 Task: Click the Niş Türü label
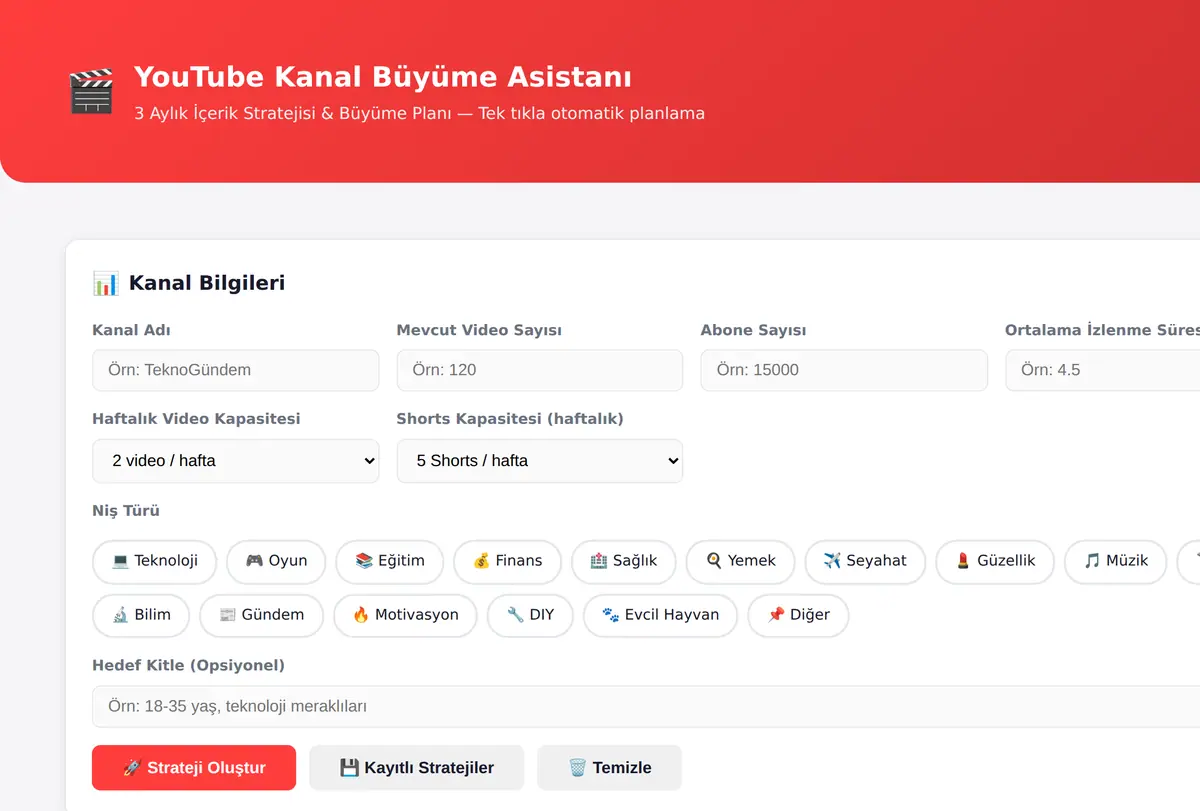[x=126, y=511]
